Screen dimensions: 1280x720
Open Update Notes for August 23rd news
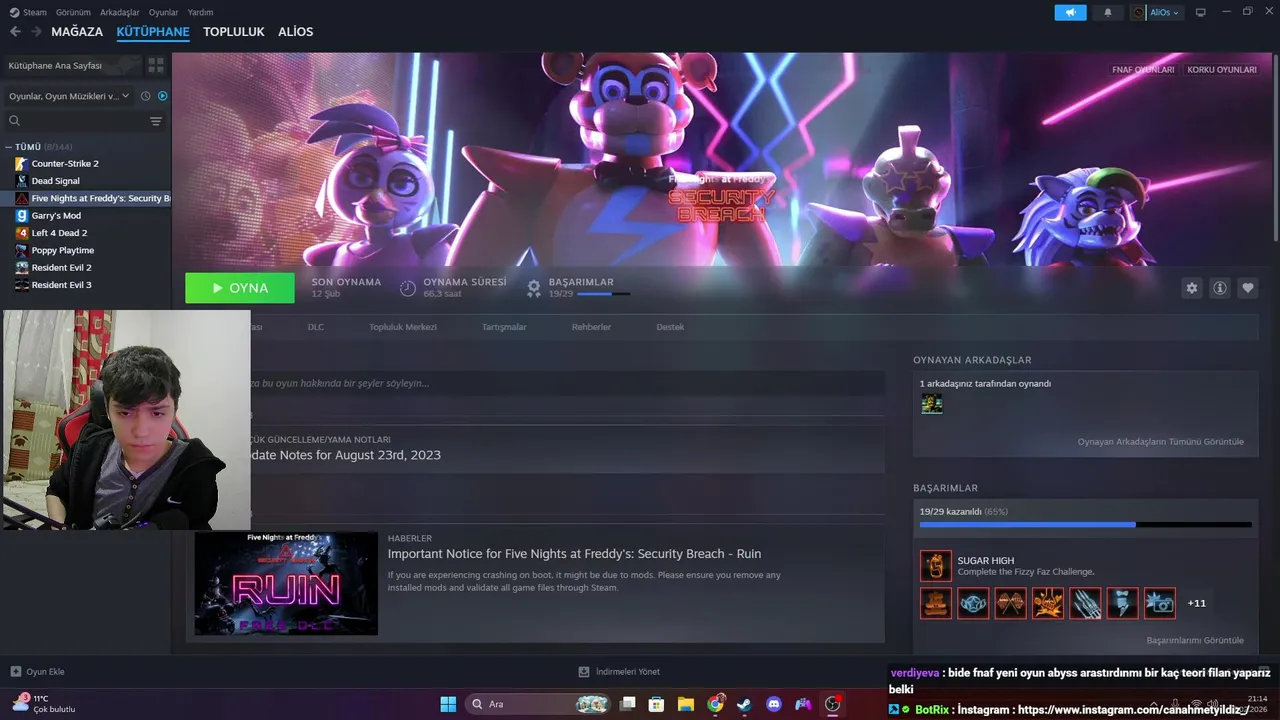tap(344, 455)
